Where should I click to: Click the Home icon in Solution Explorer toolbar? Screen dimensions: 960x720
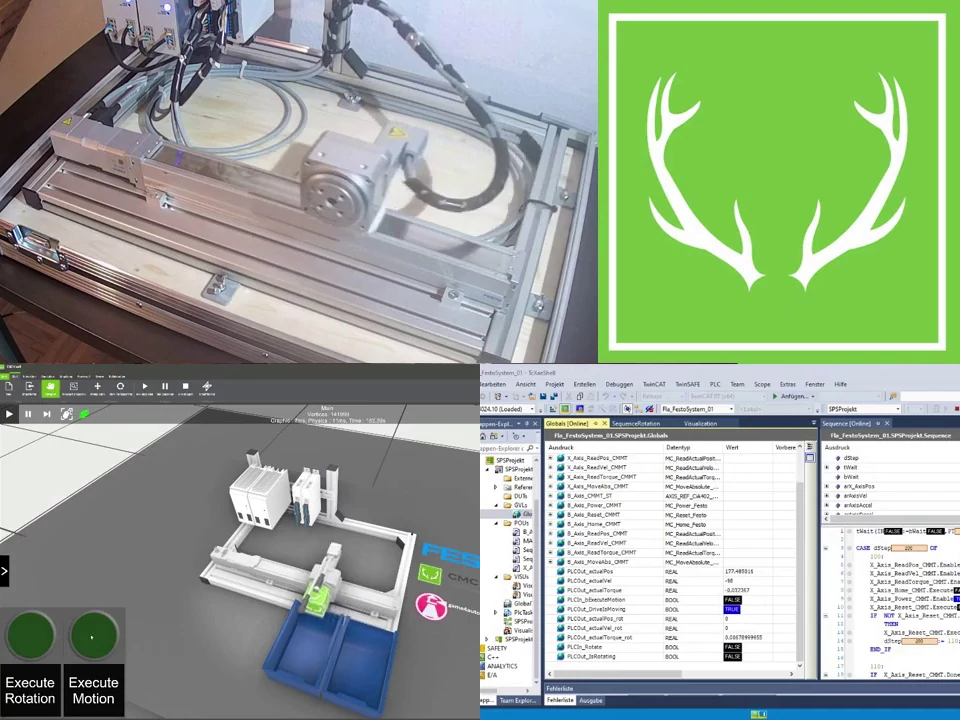click(484, 436)
